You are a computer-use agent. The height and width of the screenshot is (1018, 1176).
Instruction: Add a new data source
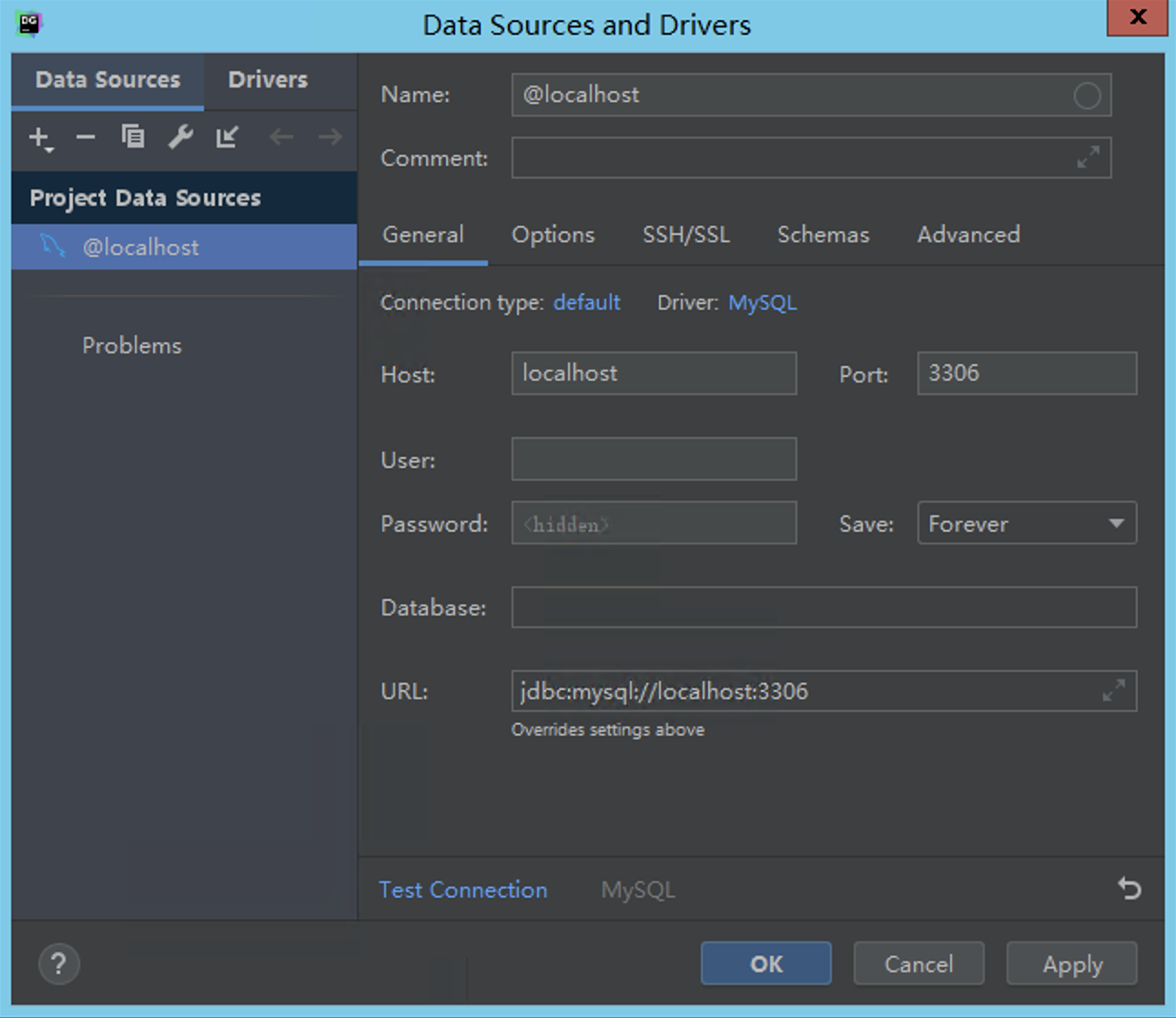click(x=38, y=137)
